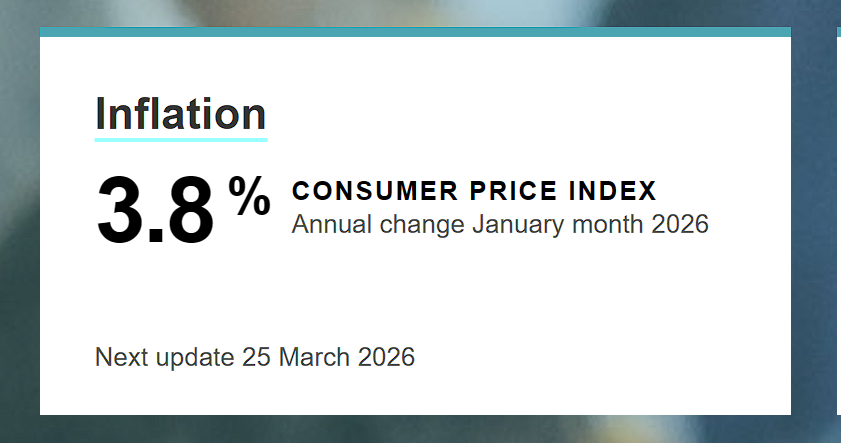Viewport: 841px width, 443px height.
Task: Click 2026 in the Annual change line
Action: click(680, 224)
